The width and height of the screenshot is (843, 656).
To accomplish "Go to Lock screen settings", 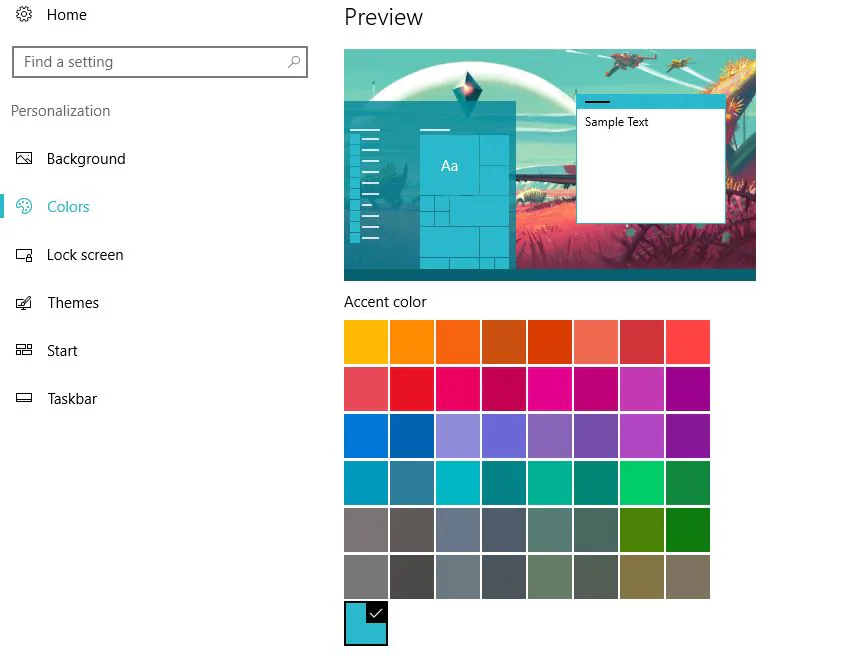I will click(x=85, y=255).
